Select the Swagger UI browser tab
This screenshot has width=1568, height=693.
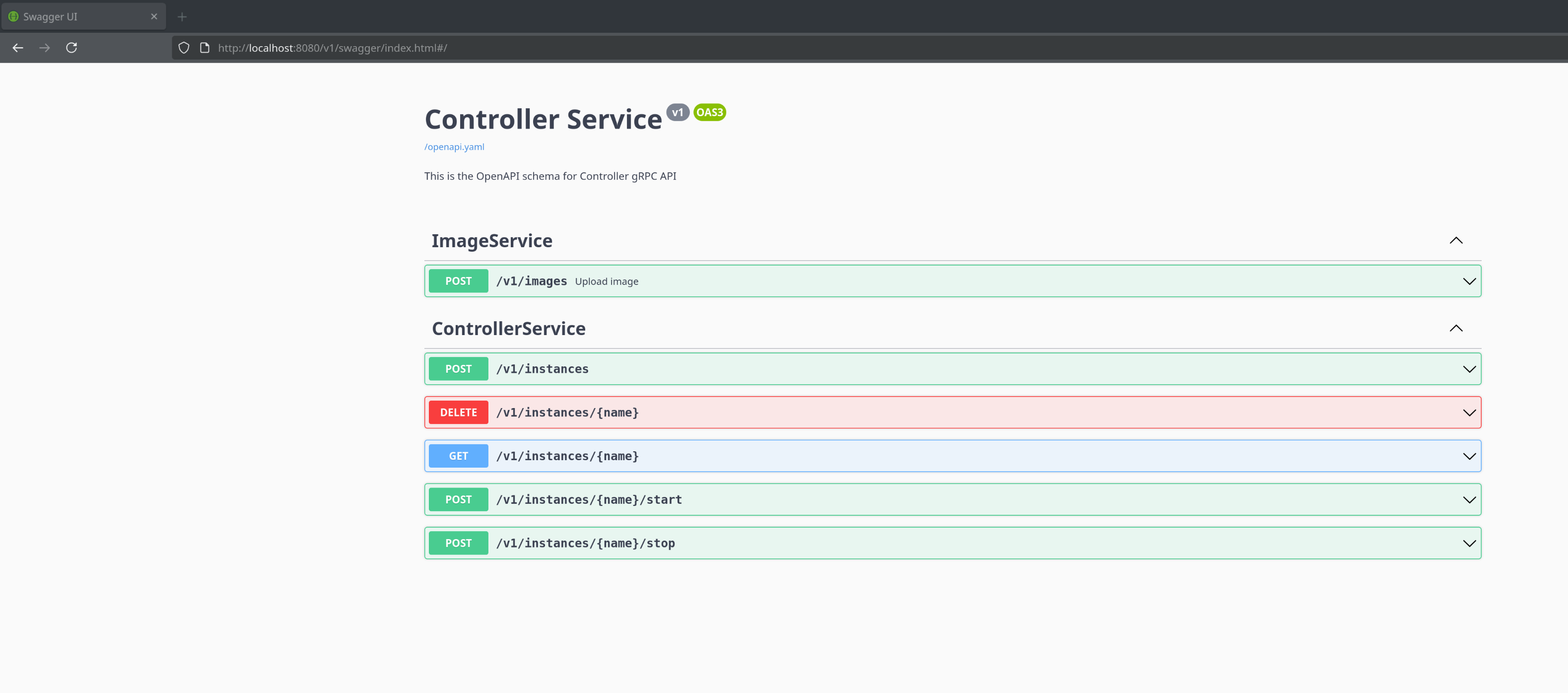pyautogui.click(x=83, y=16)
